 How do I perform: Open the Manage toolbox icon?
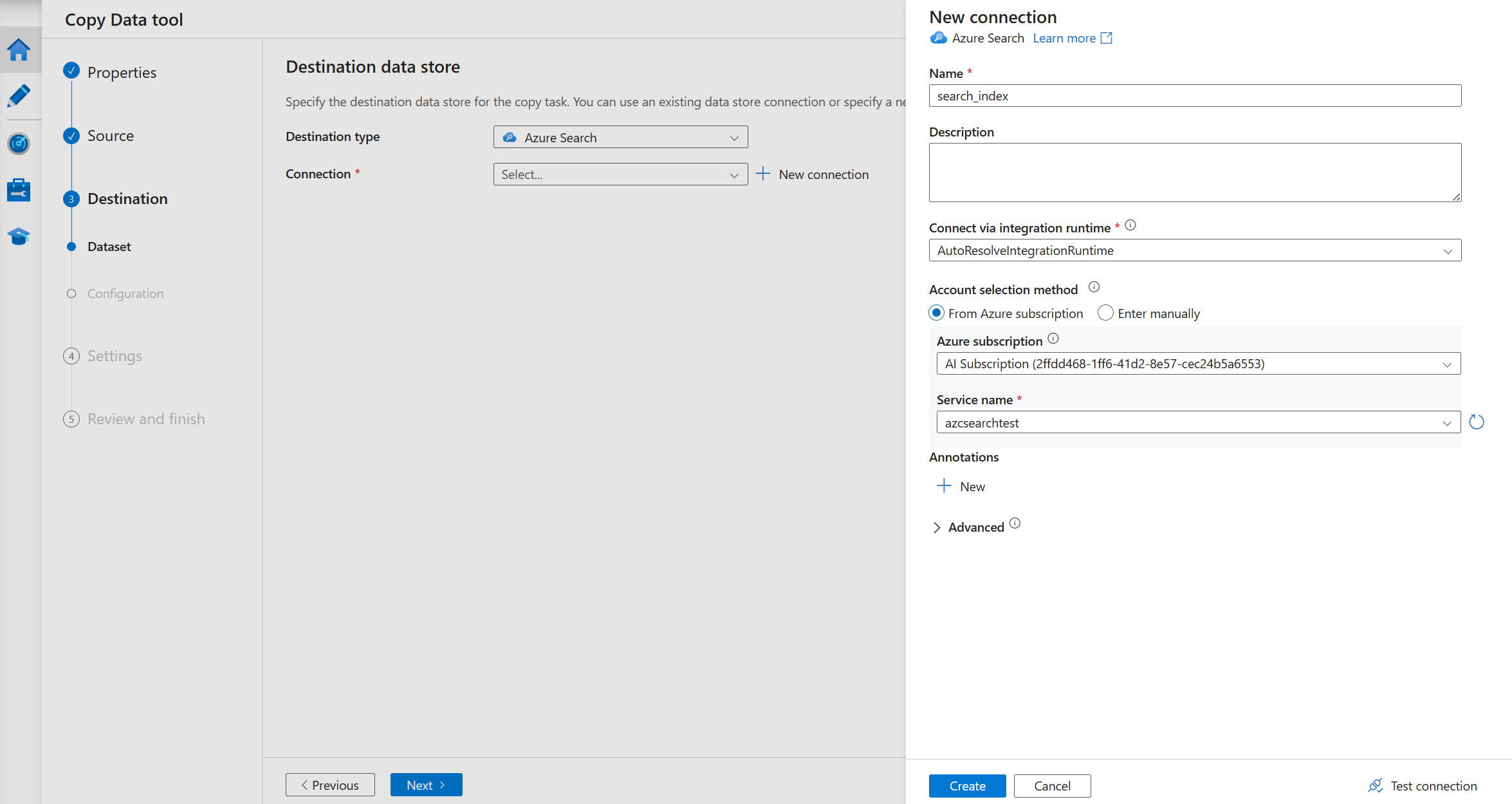coord(19,190)
